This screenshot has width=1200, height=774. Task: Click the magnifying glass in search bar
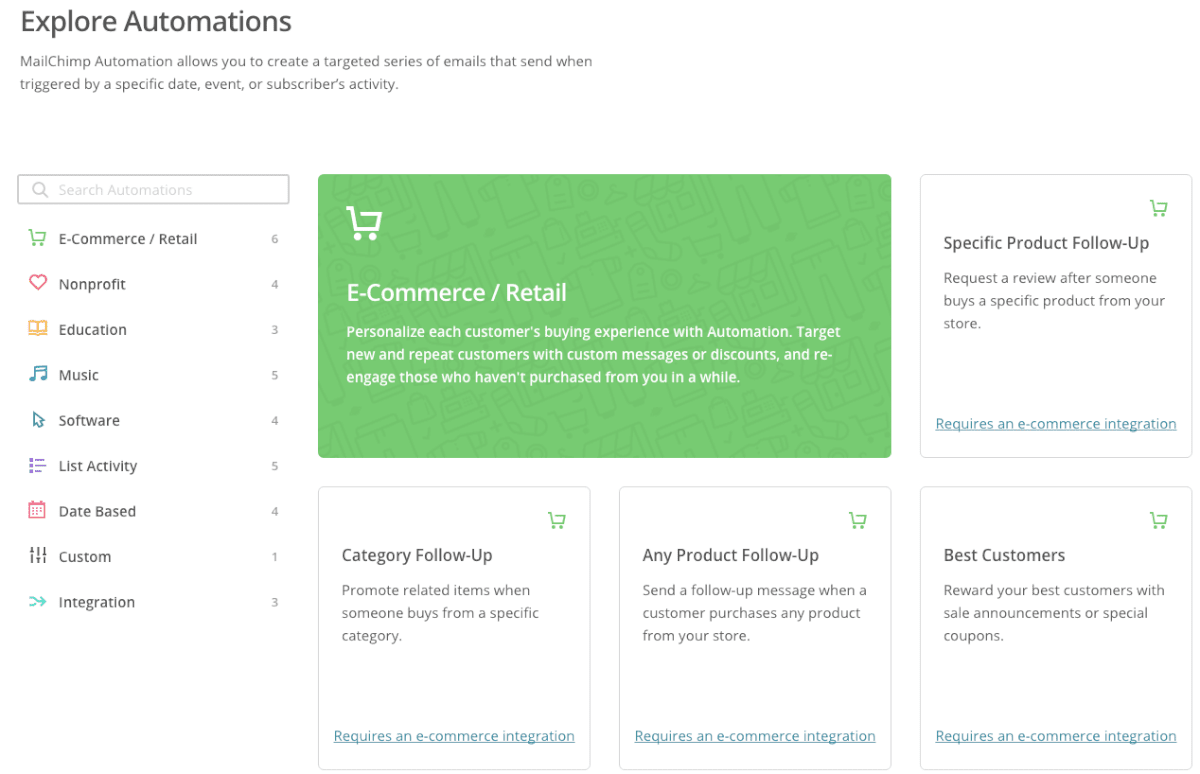tap(40, 189)
